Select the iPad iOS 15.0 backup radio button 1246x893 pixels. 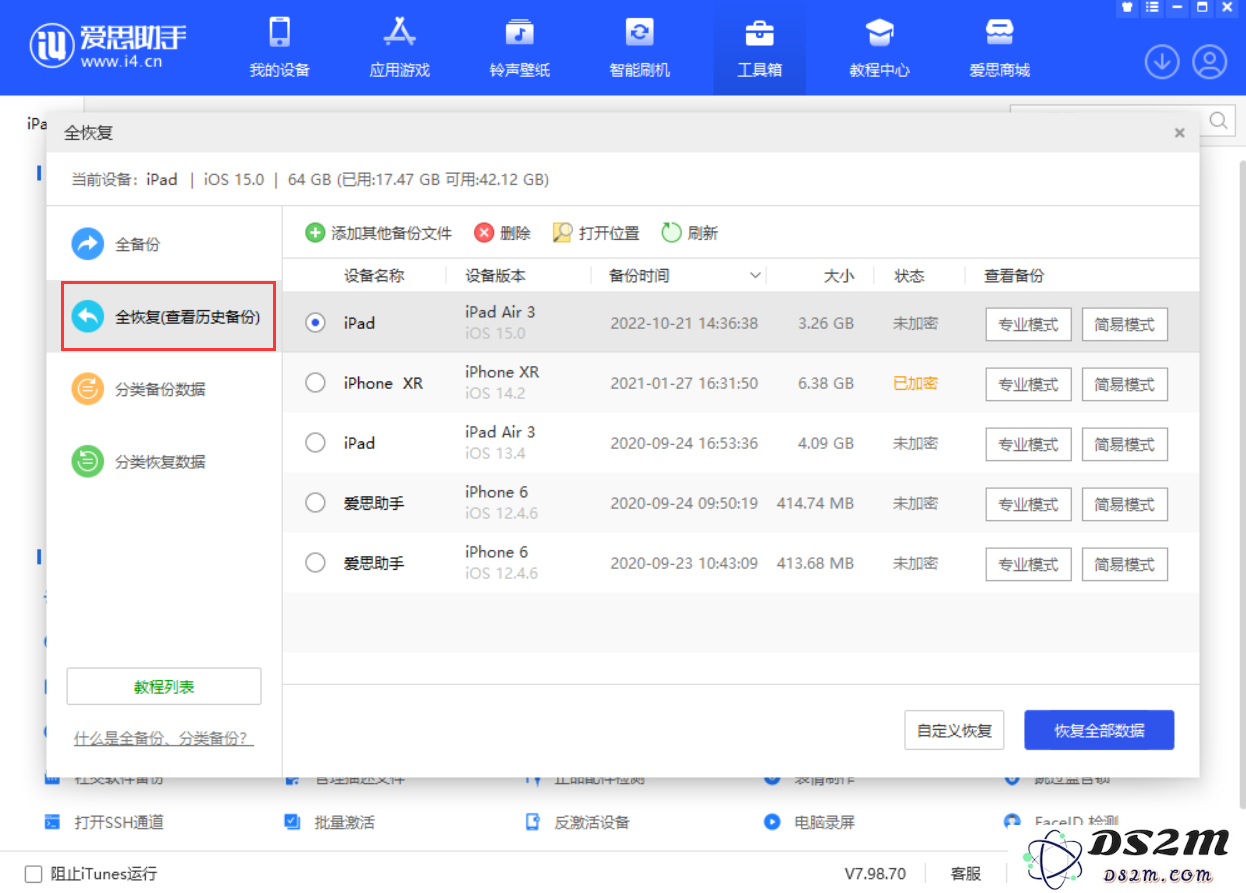click(x=315, y=323)
